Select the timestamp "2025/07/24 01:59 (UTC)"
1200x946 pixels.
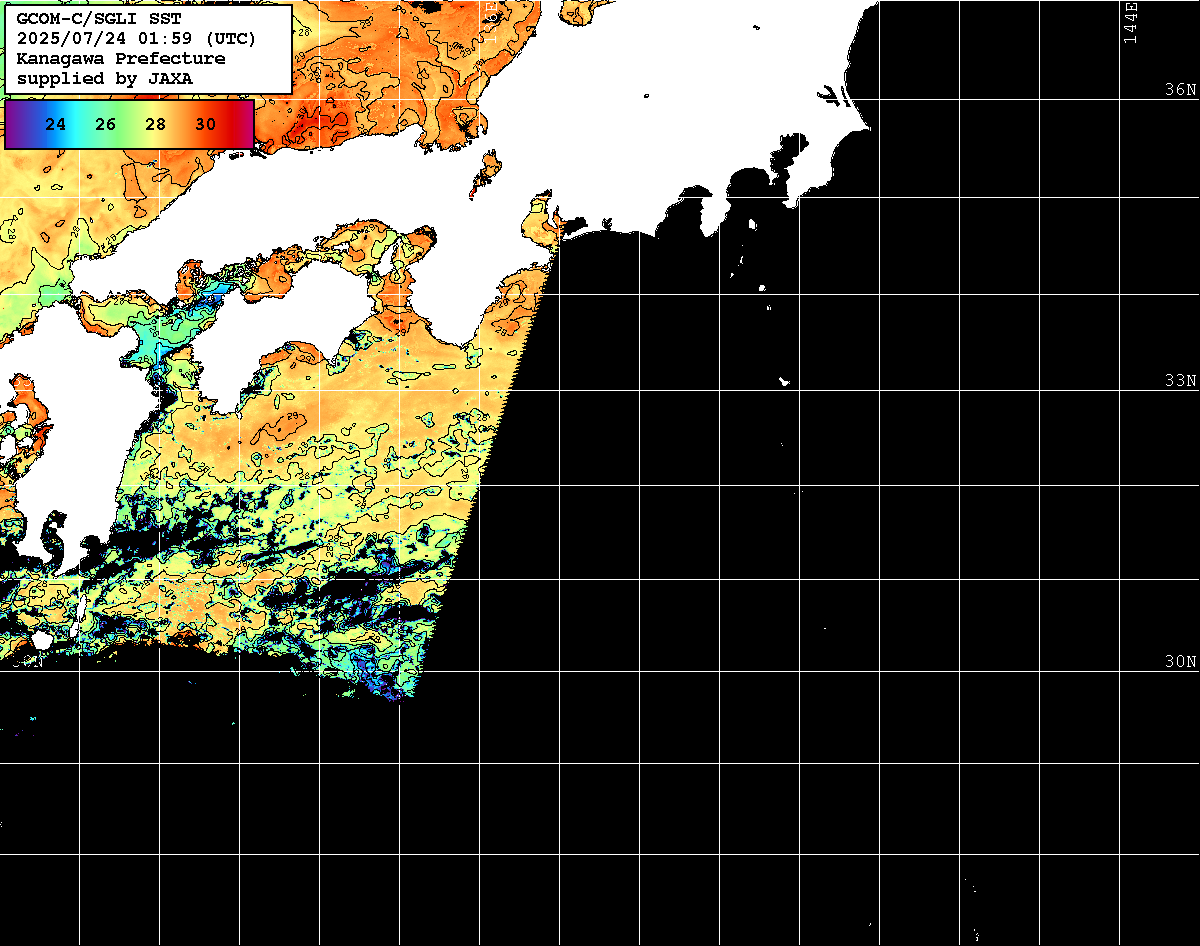136,39
